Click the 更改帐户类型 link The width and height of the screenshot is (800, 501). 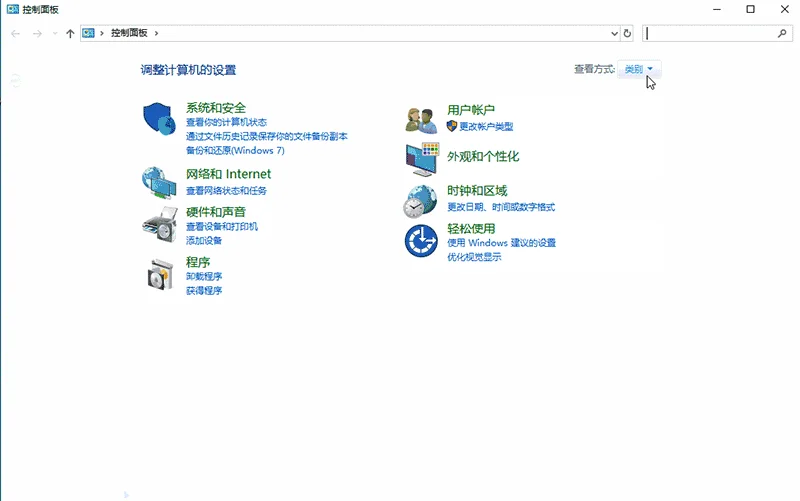(486, 126)
